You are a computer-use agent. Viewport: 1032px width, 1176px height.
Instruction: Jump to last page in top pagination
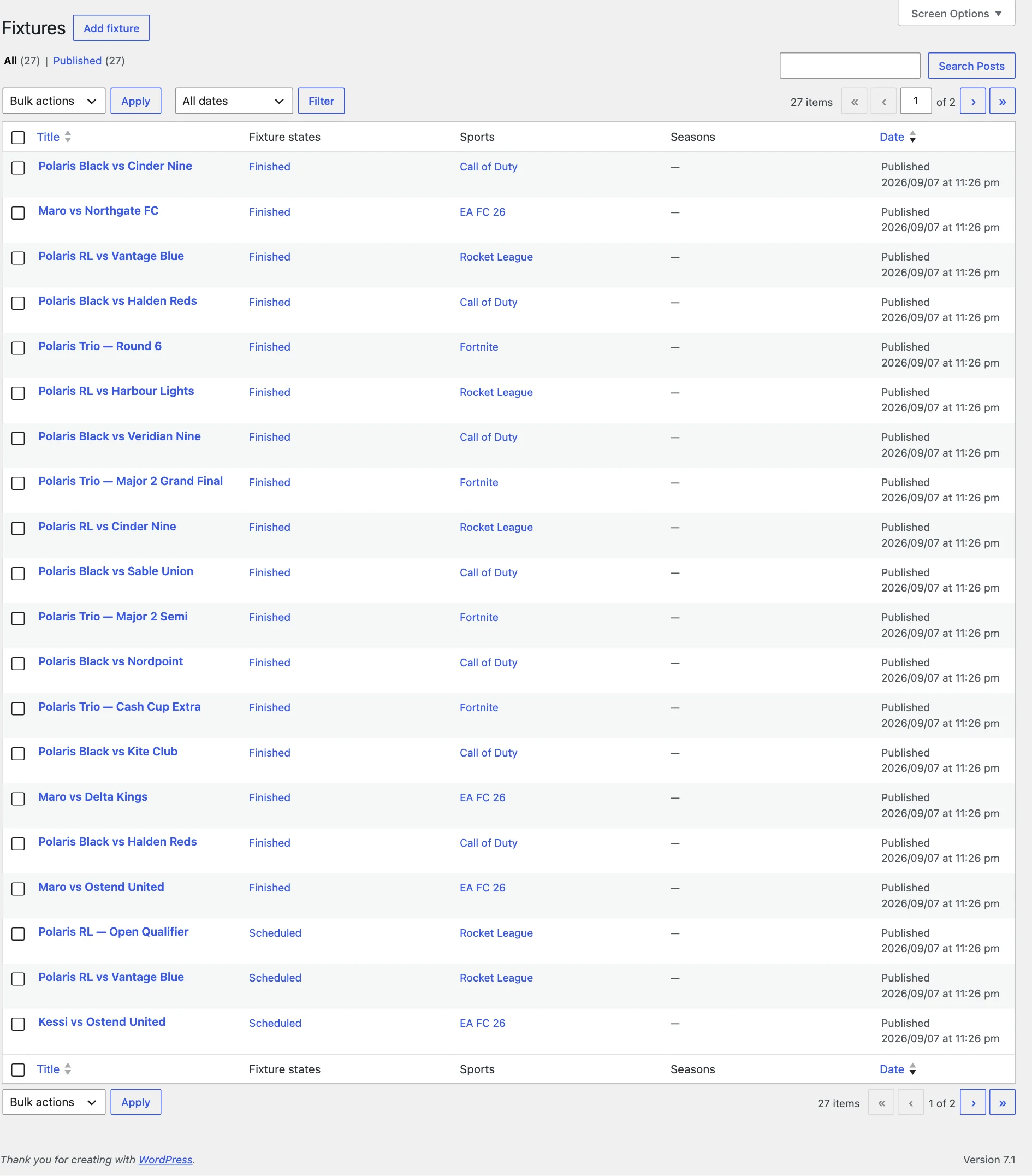coord(1002,101)
